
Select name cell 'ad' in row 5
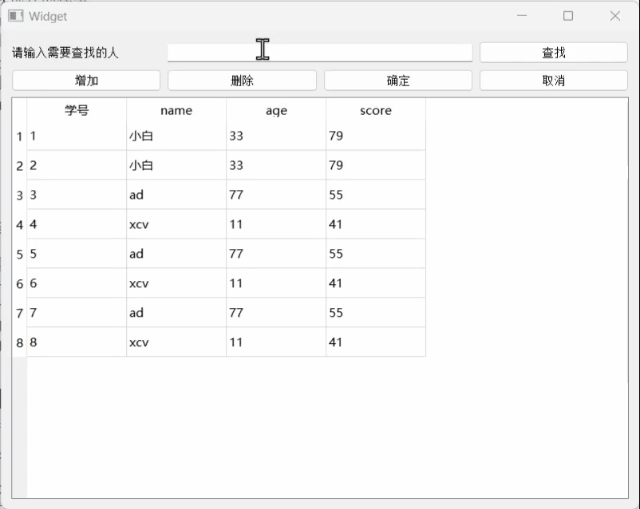click(x=176, y=253)
